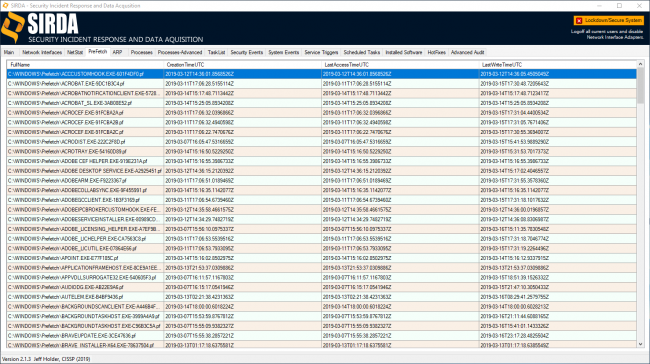
Task: Select the APPLICATIONFRAMEHOST.EXE row
Action: click(x=322, y=268)
